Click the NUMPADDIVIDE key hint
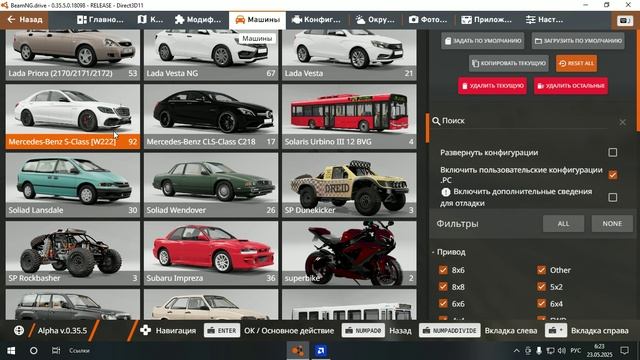 (449, 331)
